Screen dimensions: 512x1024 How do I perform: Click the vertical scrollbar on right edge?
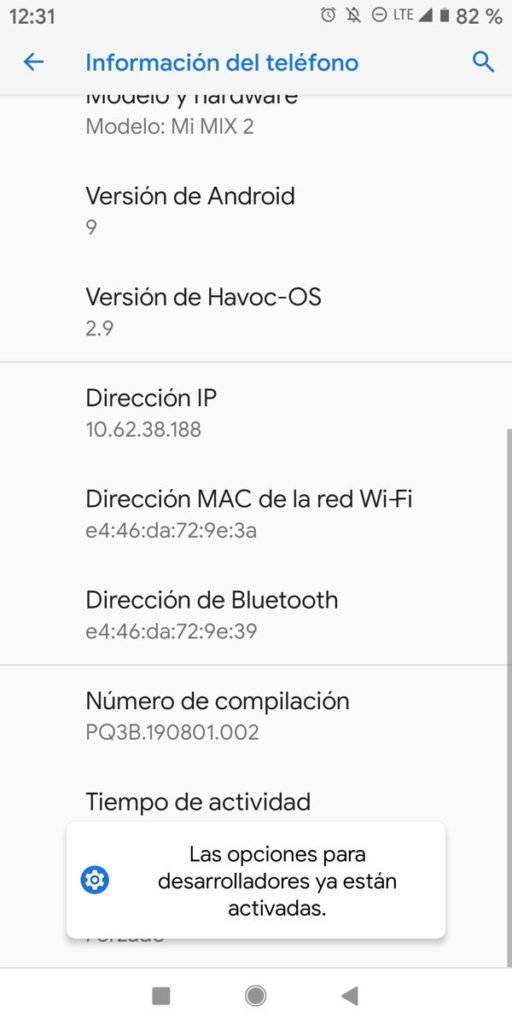tap(509, 697)
